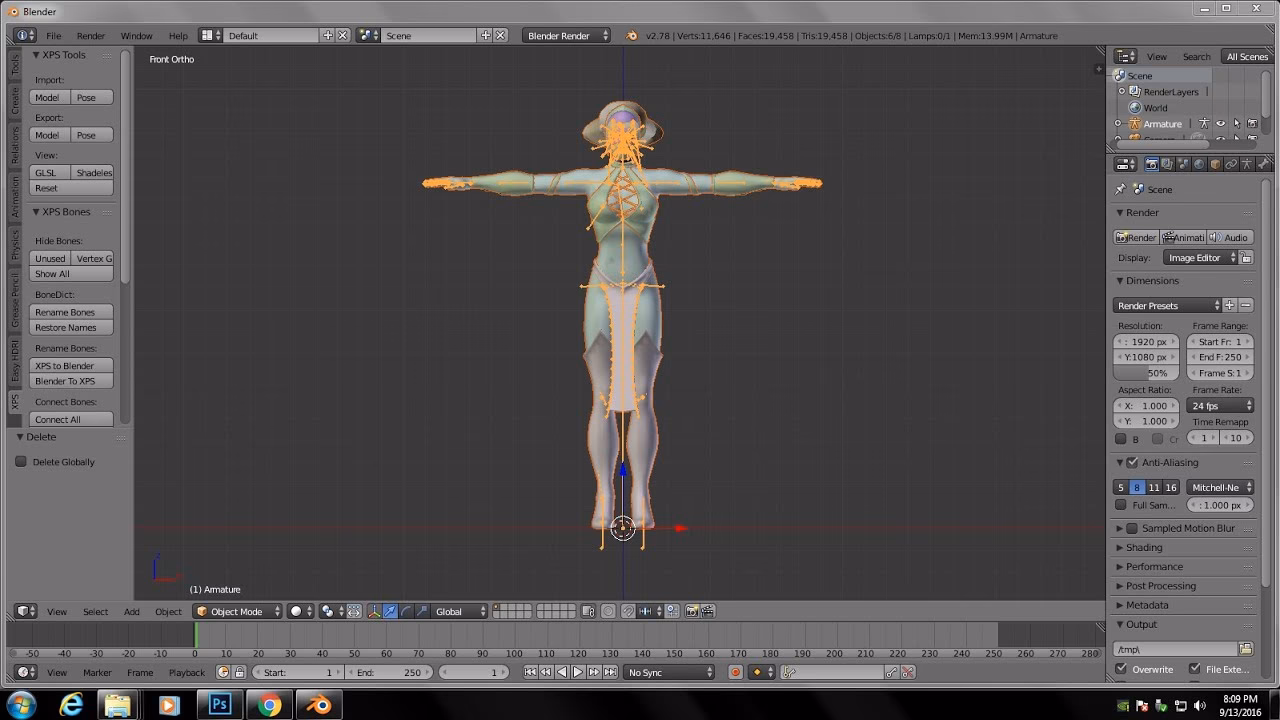
Task: Click the Export Pose button
Action: tap(92, 135)
